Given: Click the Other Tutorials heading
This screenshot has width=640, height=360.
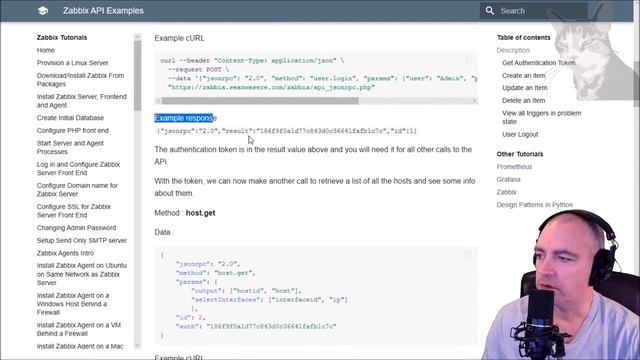Looking at the screenshot, I should (520, 154).
